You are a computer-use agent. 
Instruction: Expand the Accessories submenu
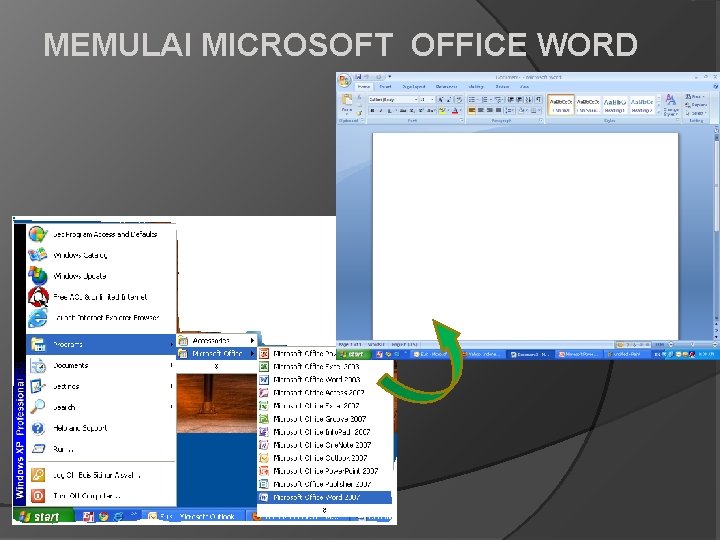tap(217, 340)
